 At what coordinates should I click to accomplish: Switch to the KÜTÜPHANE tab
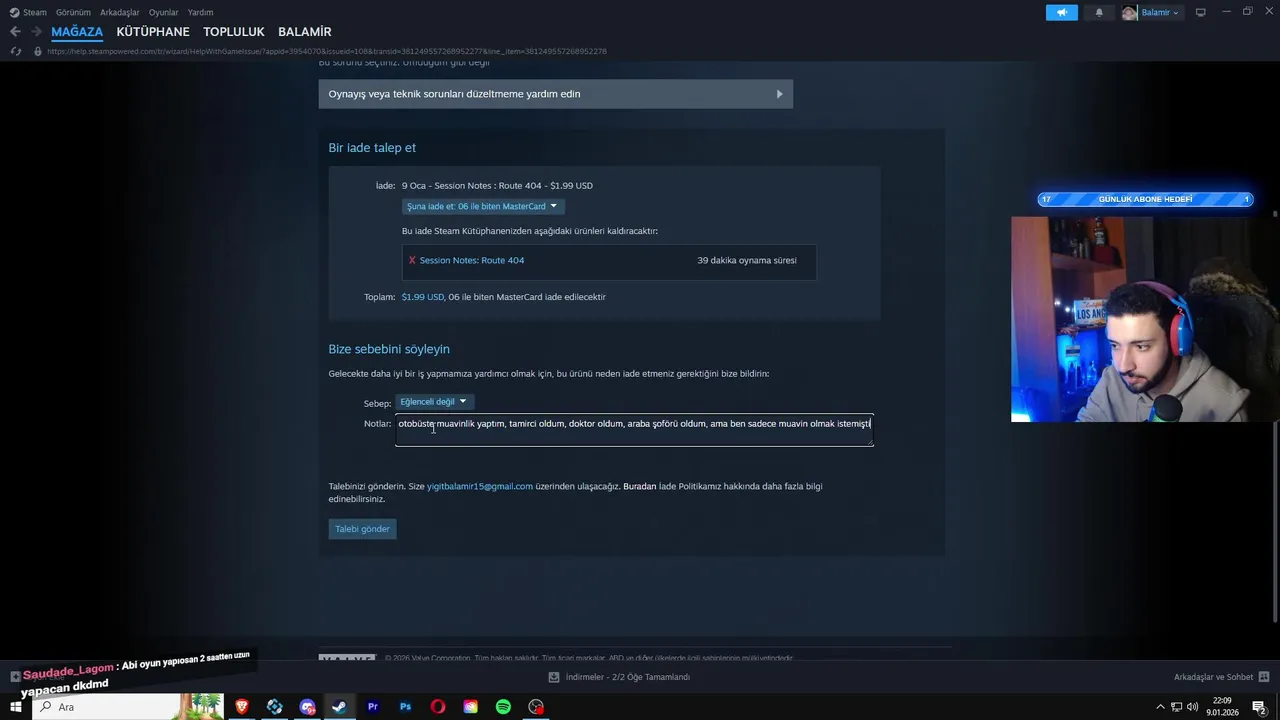pyautogui.click(x=153, y=32)
